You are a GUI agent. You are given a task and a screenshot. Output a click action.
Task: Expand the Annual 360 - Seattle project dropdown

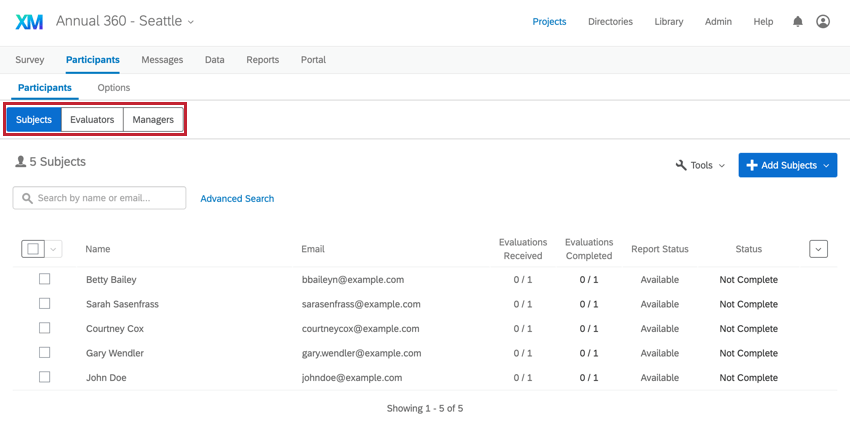pos(191,22)
